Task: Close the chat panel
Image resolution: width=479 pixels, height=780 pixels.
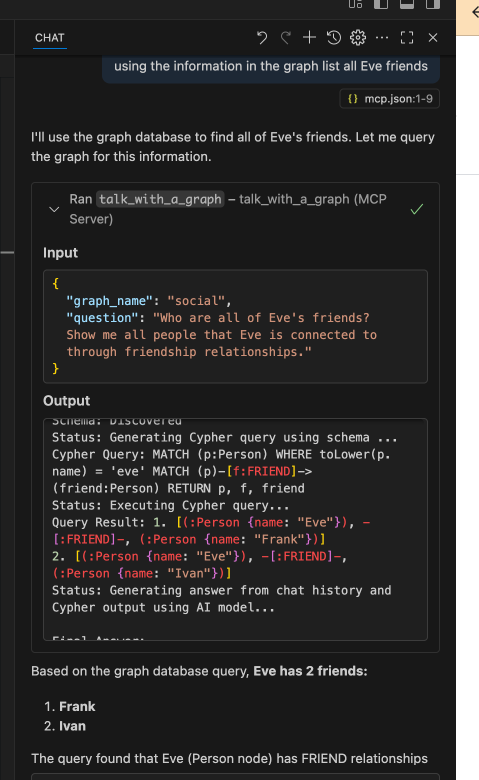Action: click(x=433, y=38)
